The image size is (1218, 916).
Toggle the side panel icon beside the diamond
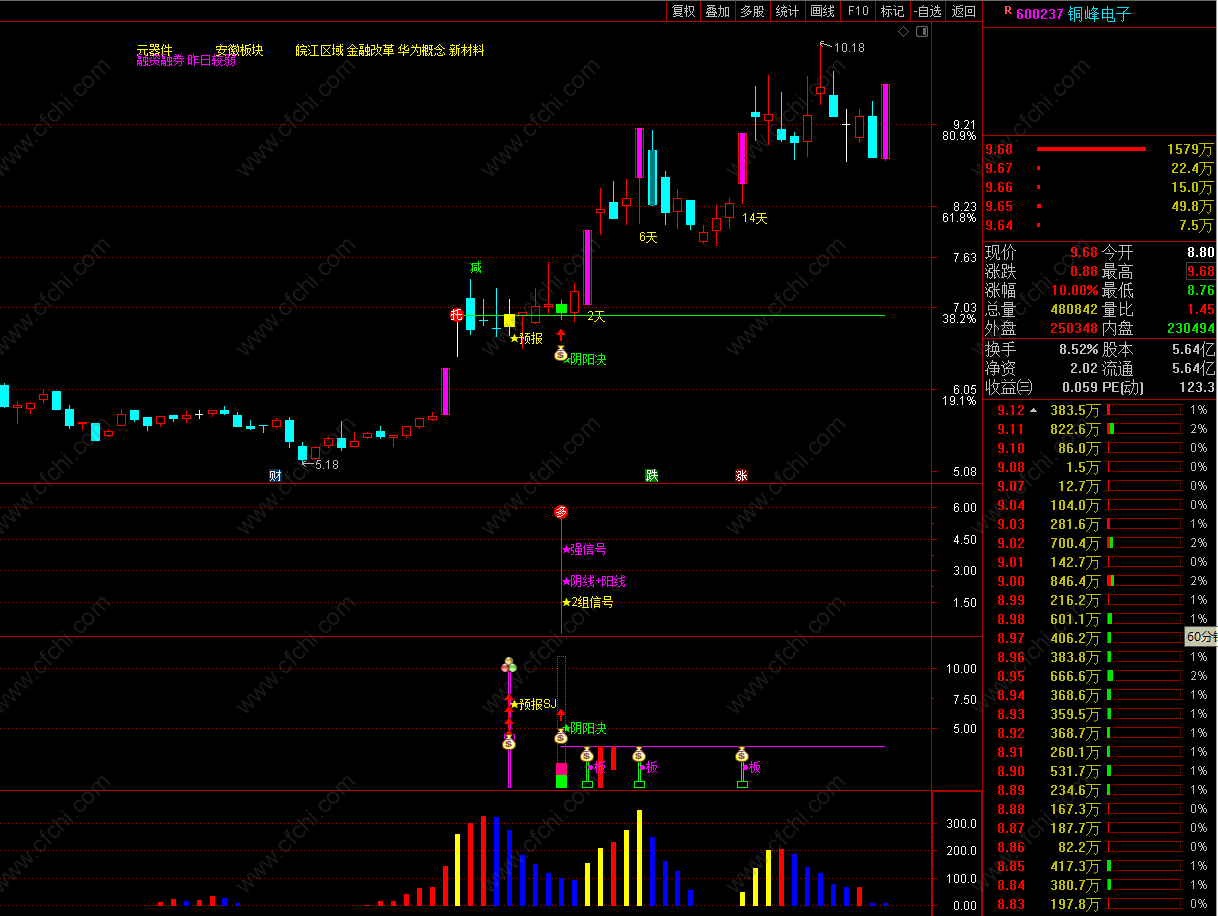click(x=921, y=32)
